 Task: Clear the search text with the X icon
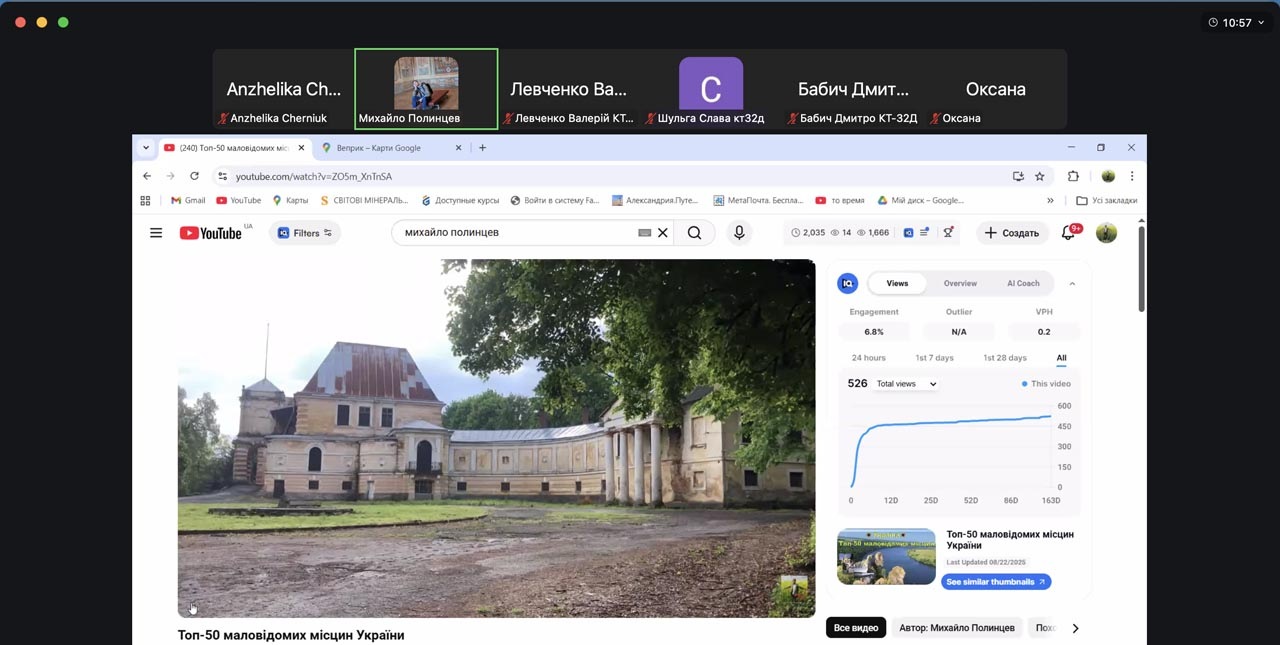(x=662, y=233)
